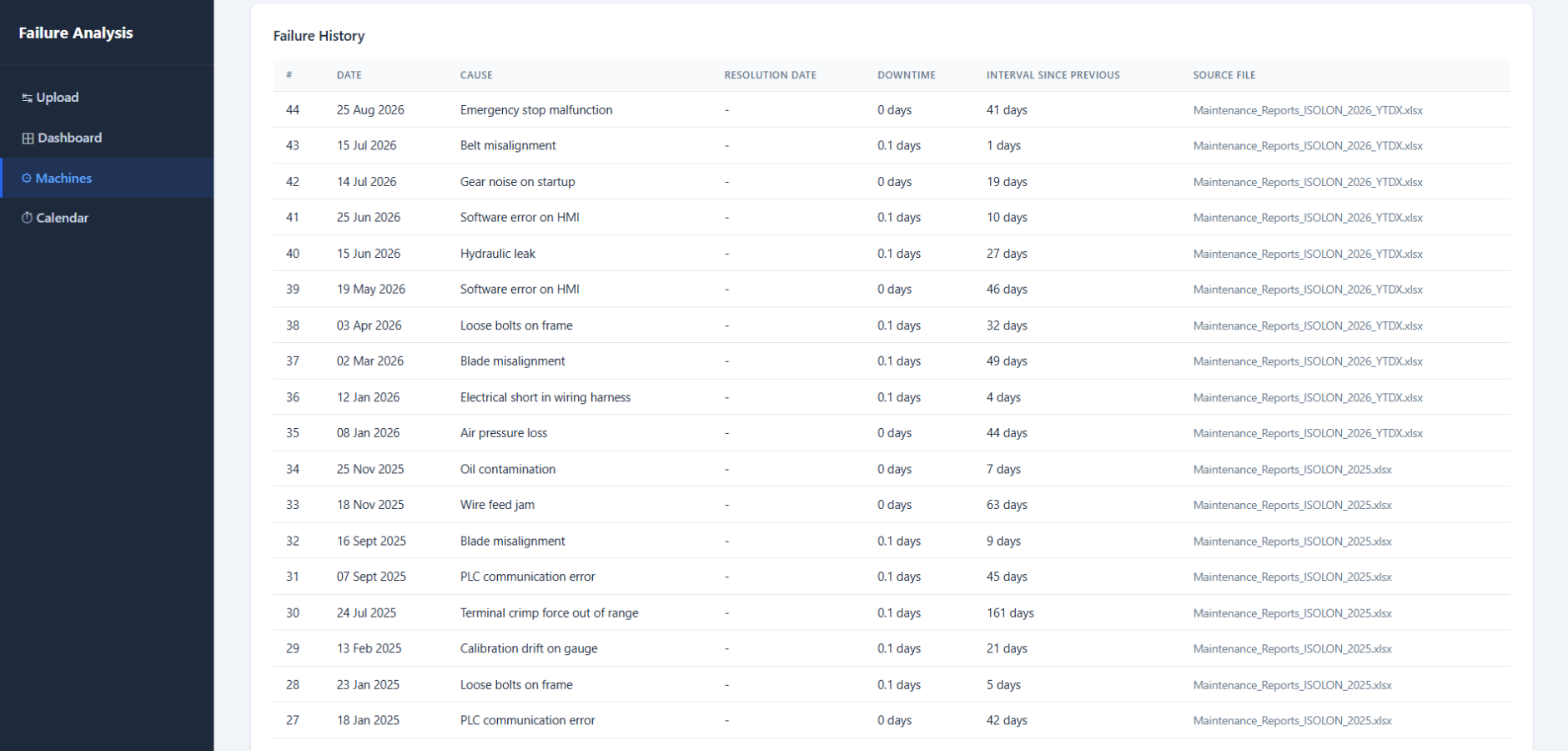Open source file for failure 44
The width and height of the screenshot is (1568, 751).
click(x=1308, y=110)
